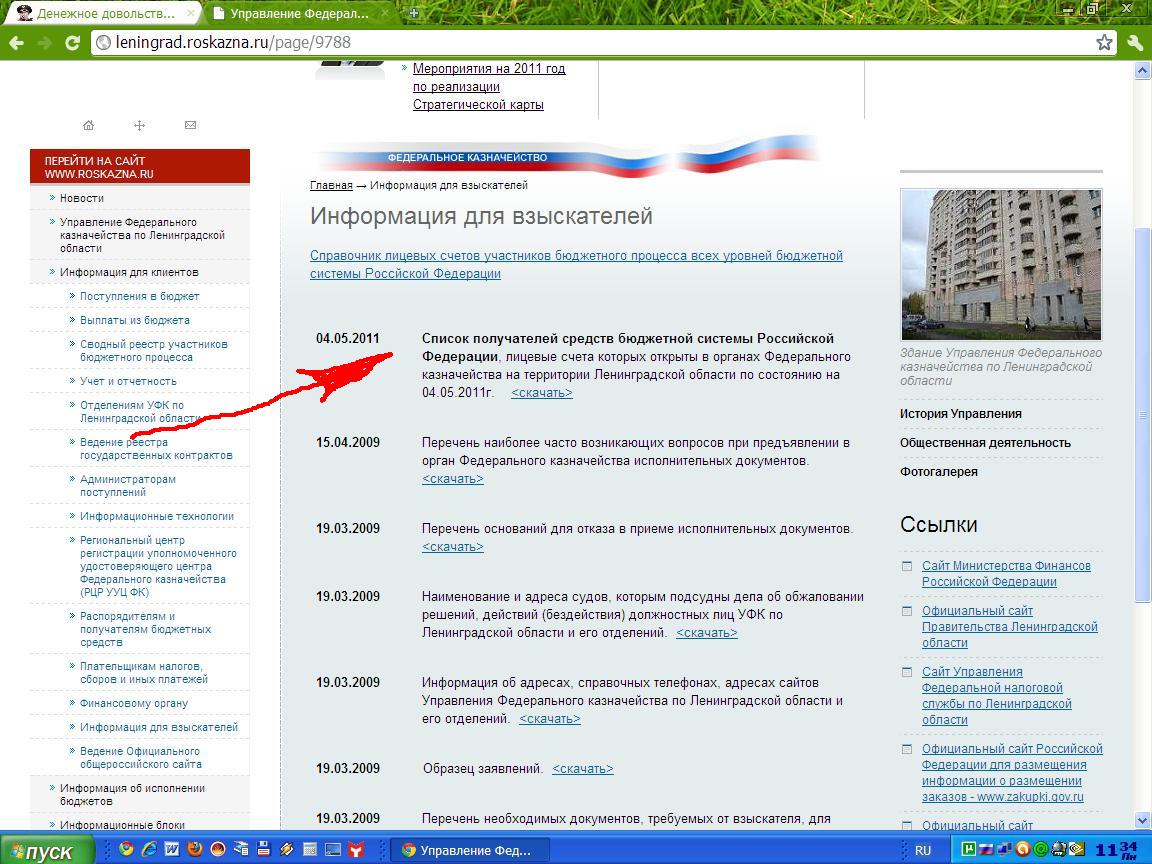The width and height of the screenshot is (1152, 864).
Task: Open the Chrome wrench settings menu
Action: pyautogui.click(x=1135, y=43)
